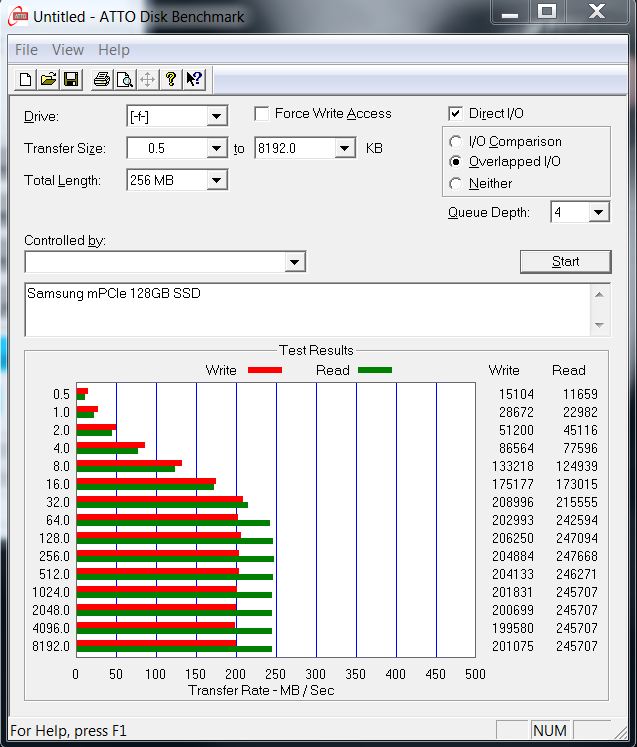Image resolution: width=637 pixels, height=747 pixels.
Task: Select the I/O Comparison radio button
Action: pyautogui.click(x=456, y=142)
